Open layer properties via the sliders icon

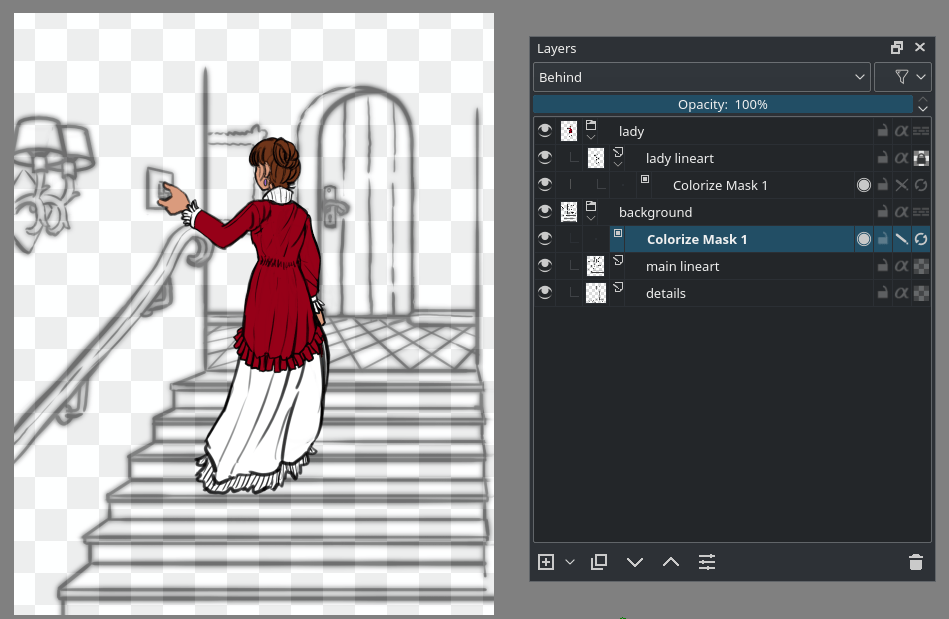(x=708, y=562)
